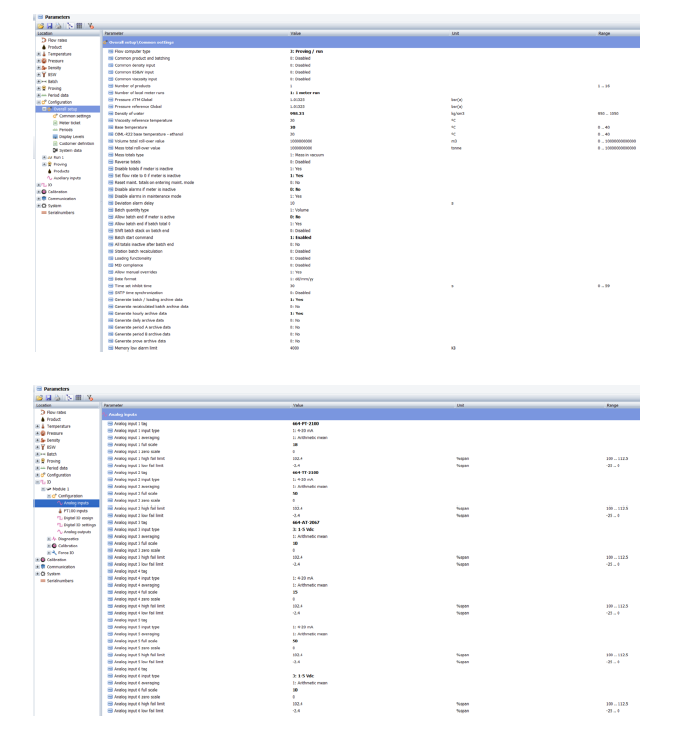690x733 pixels.
Task: Select the Deviation alarm delay parameter row
Action: click(371, 203)
